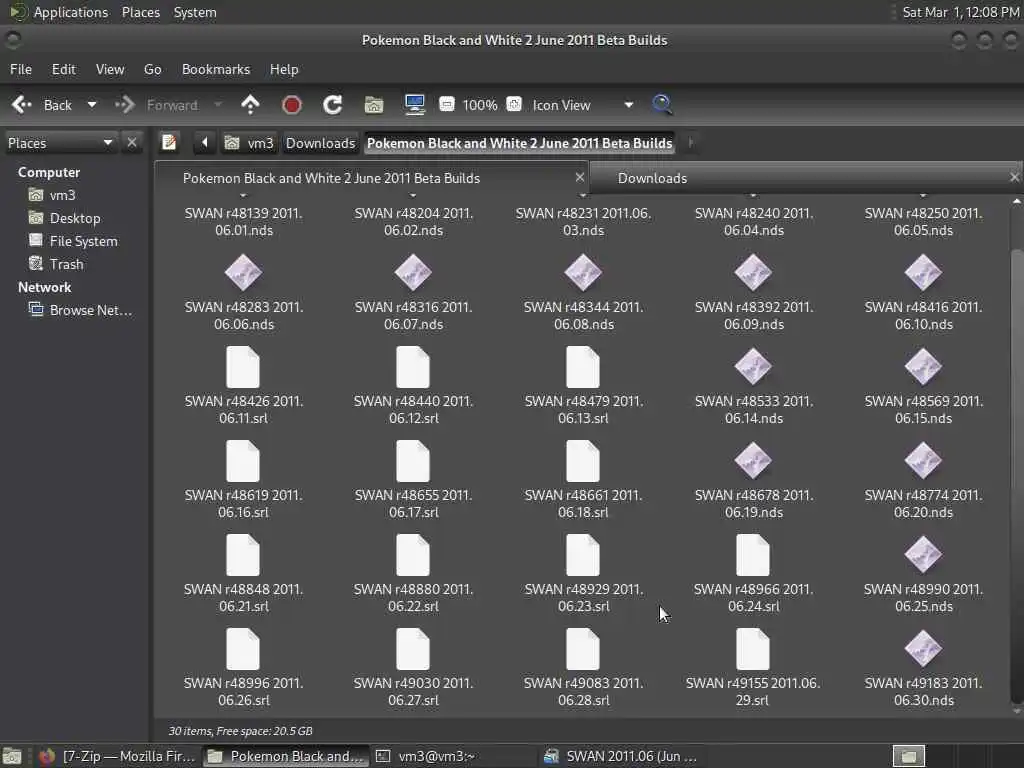1024x768 pixels.
Task: Reset zoom via the 100% label
Action: [480, 105]
